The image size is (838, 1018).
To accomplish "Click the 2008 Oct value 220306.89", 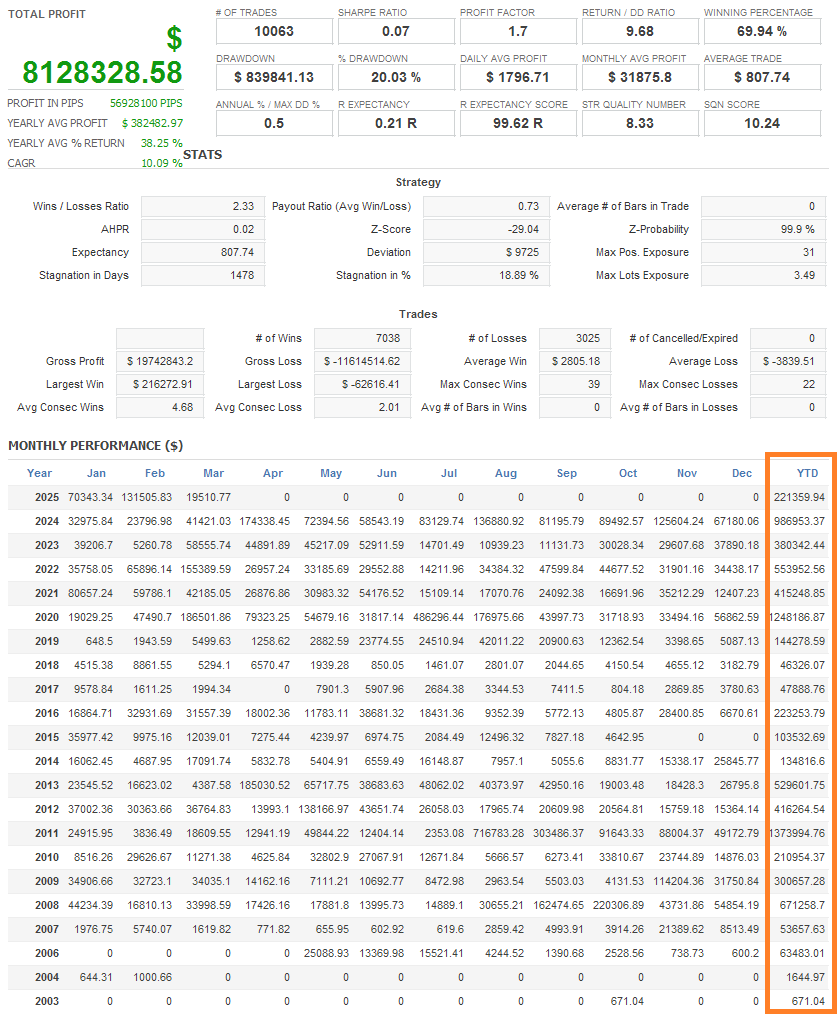I will (618, 905).
